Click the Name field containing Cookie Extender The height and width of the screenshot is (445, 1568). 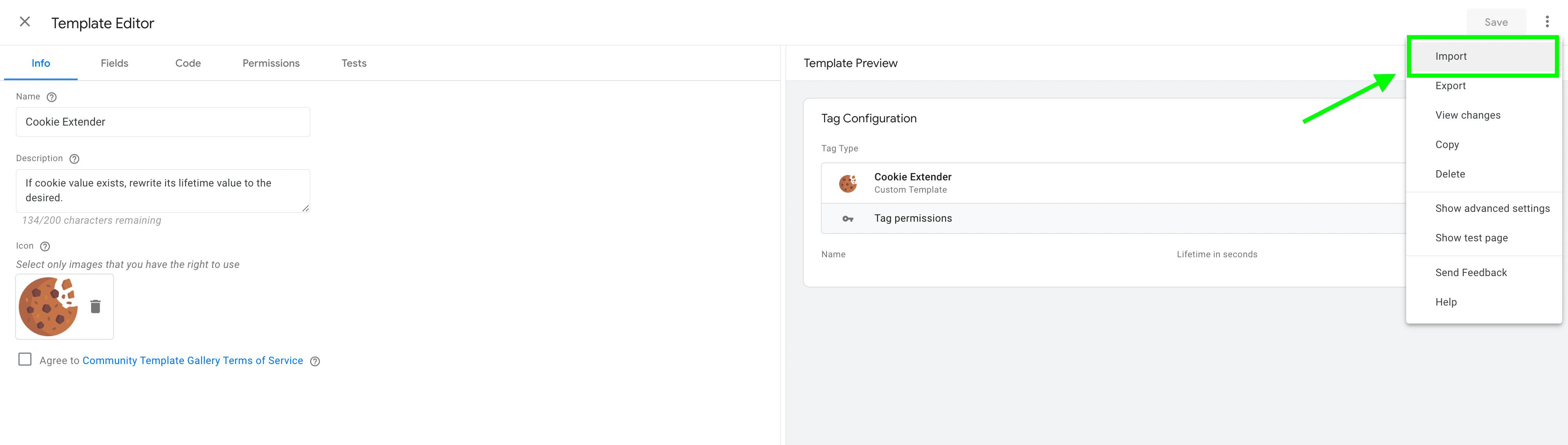[x=163, y=122]
